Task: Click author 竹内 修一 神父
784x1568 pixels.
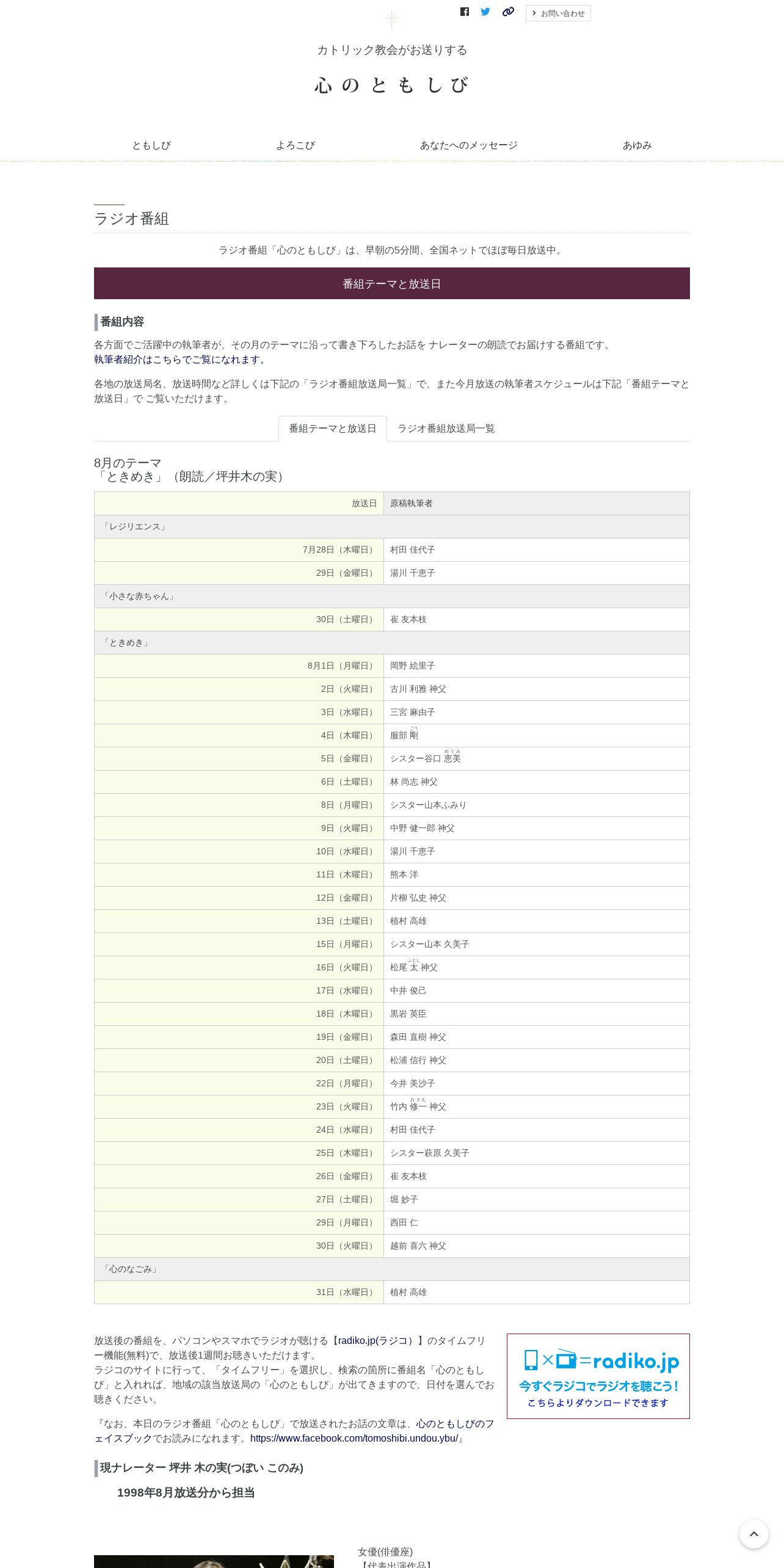Action: click(418, 1106)
